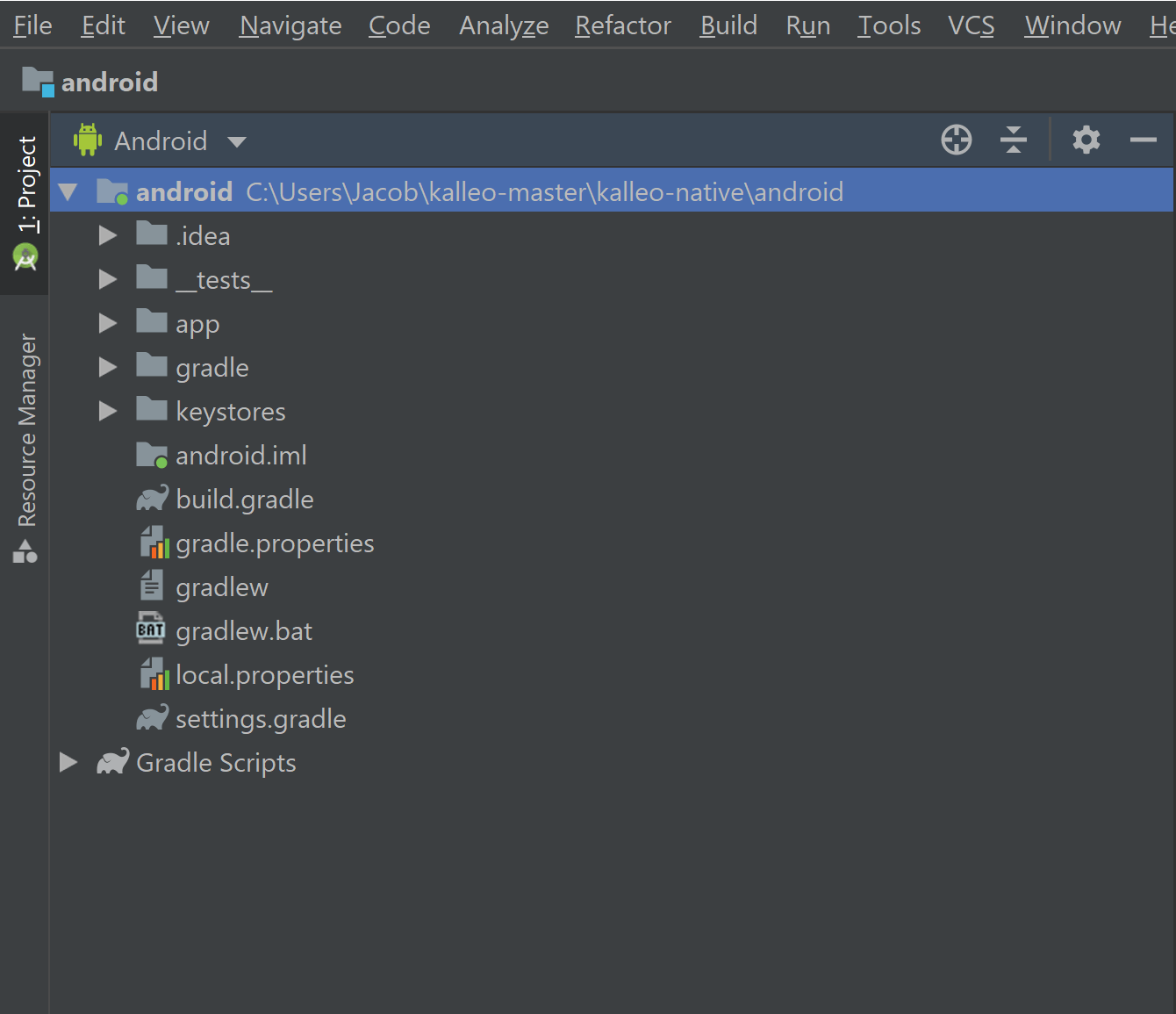Click the chart icon of local.properties
Viewport: 1176px width, 1014px height.
(154, 674)
